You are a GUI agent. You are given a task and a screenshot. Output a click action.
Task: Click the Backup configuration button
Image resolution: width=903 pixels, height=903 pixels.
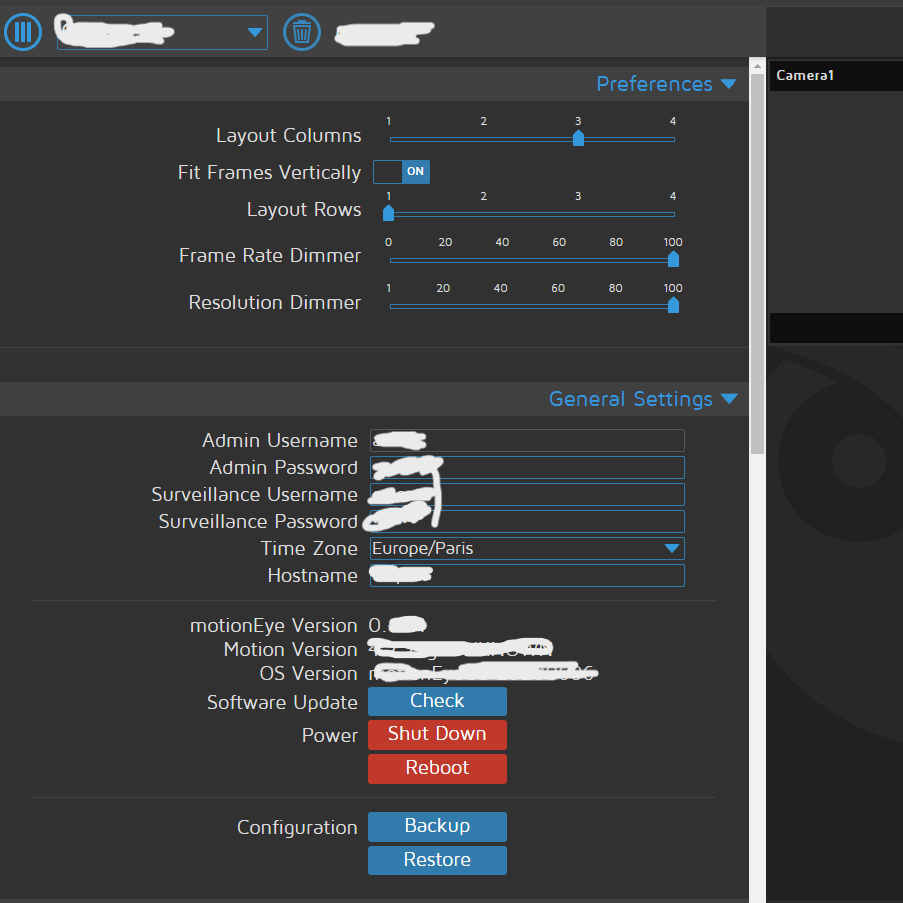click(x=437, y=826)
